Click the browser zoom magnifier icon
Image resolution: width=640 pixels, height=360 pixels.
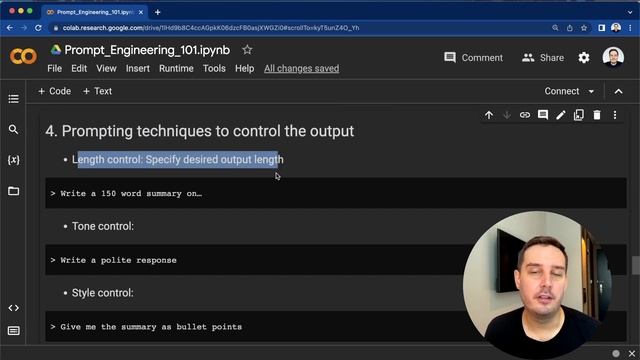tap(555, 28)
